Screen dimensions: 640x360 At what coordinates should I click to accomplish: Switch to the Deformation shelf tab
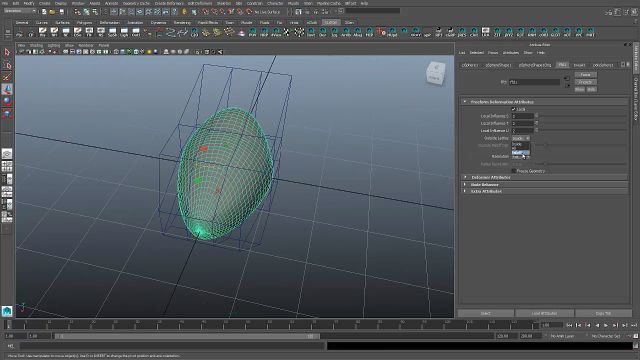[110, 22]
